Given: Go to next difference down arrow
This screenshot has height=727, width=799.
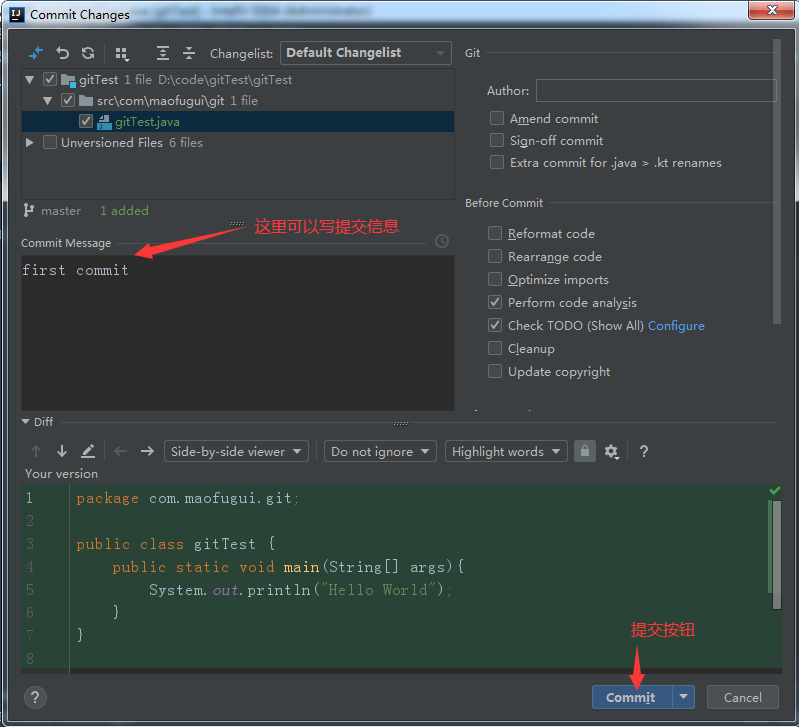Looking at the screenshot, I should click(62, 451).
